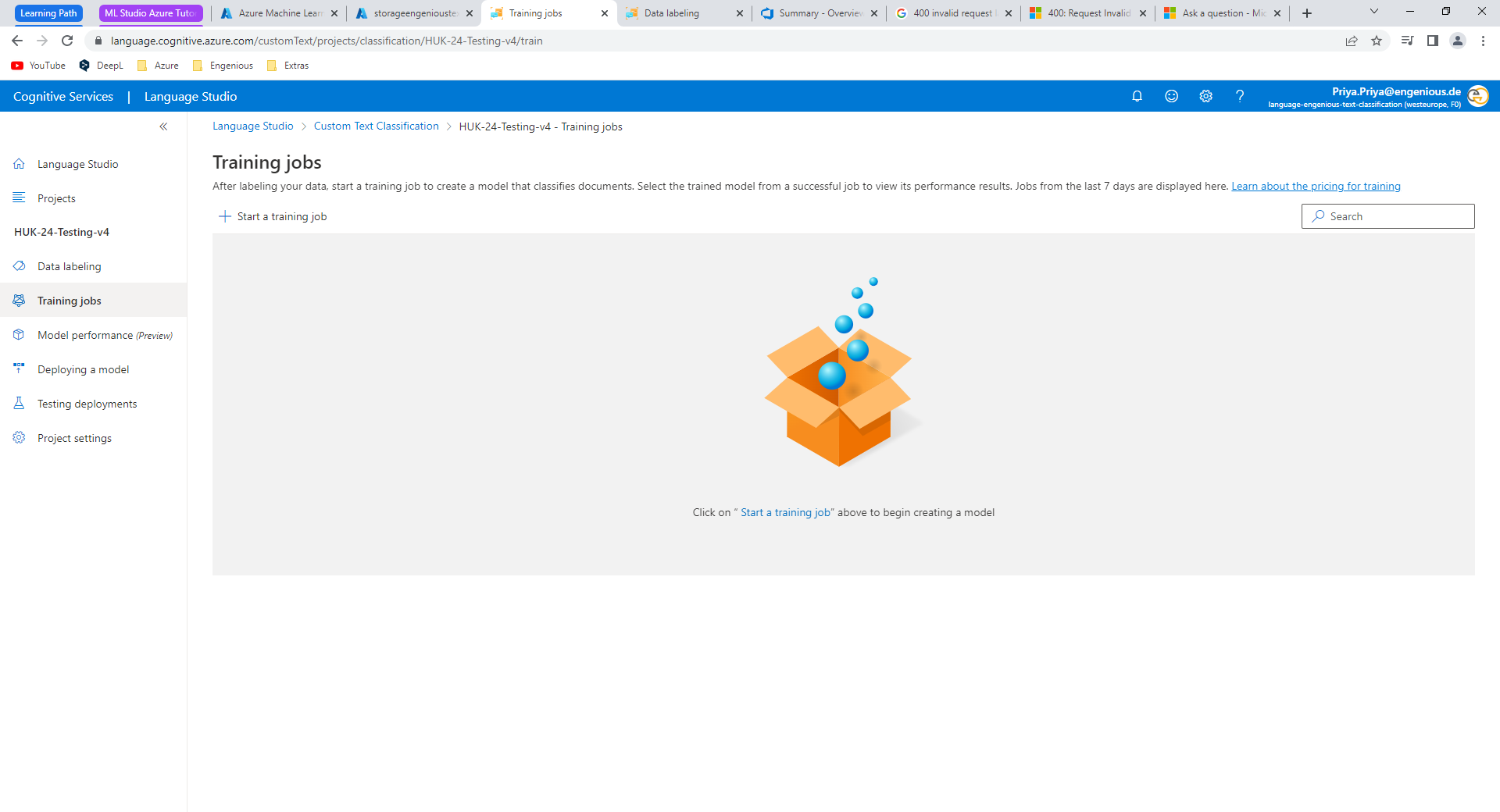Click the Start a training job button

click(x=273, y=216)
